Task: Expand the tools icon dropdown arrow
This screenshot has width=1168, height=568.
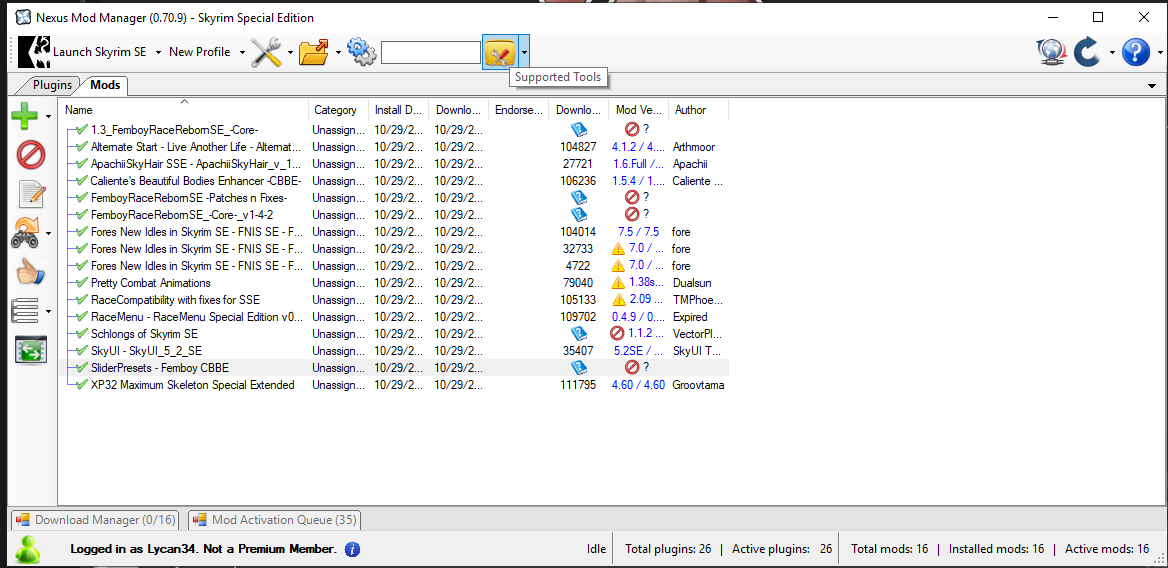Action: tap(291, 52)
